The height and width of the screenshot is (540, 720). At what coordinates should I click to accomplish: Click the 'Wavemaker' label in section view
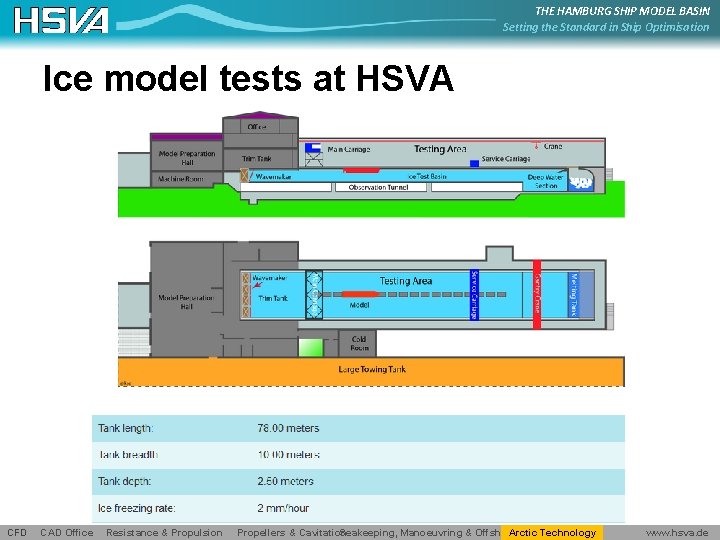pyautogui.click(x=273, y=176)
